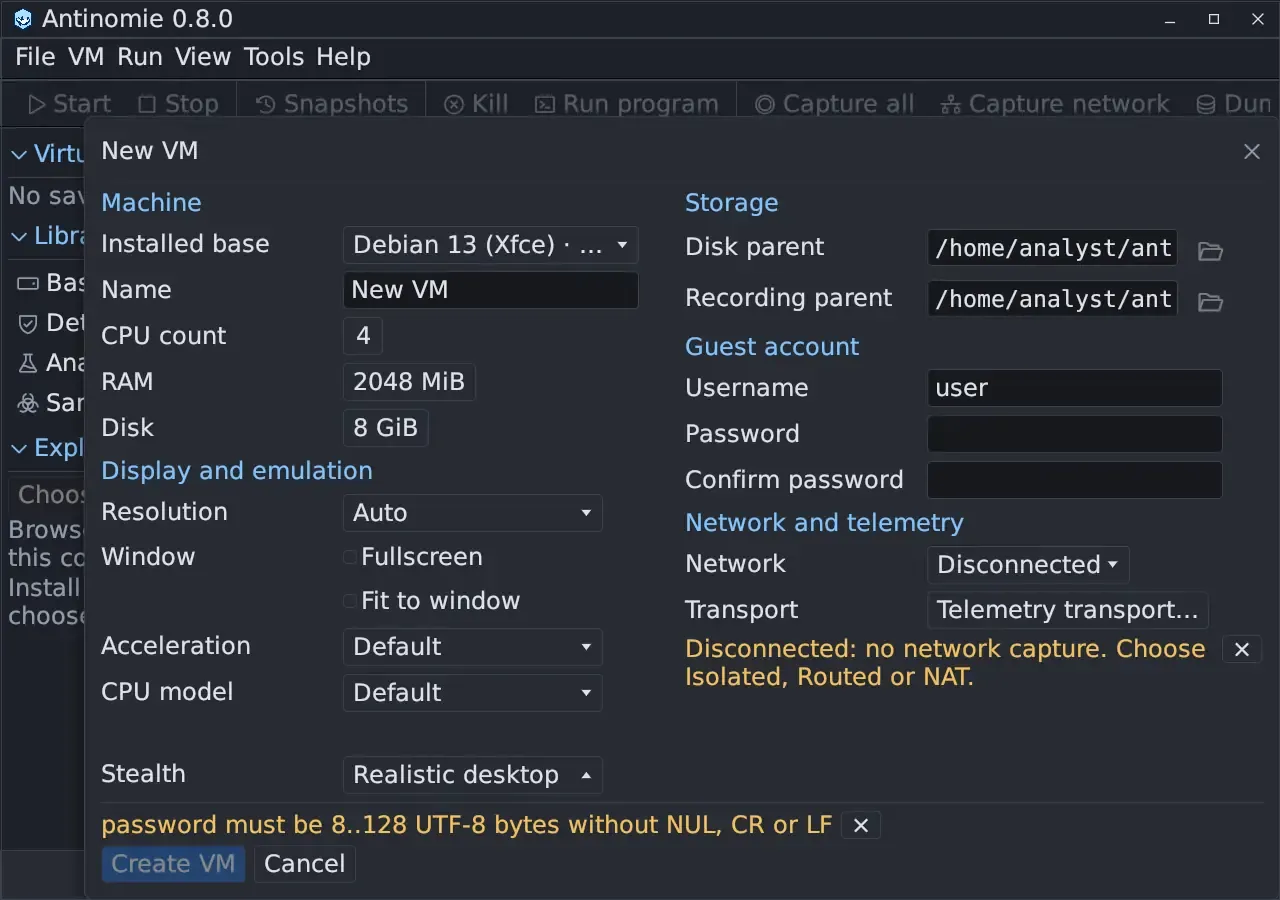The height and width of the screenshot is (900, 1280).
Task: Click the Cancel button
Action: pos(304,864)
